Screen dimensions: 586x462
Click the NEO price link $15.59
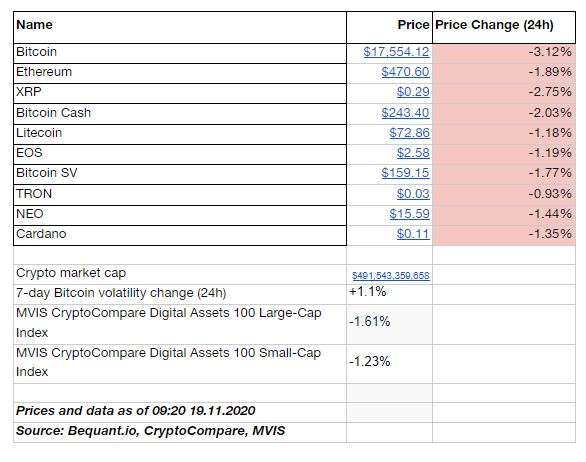point(409,214)
